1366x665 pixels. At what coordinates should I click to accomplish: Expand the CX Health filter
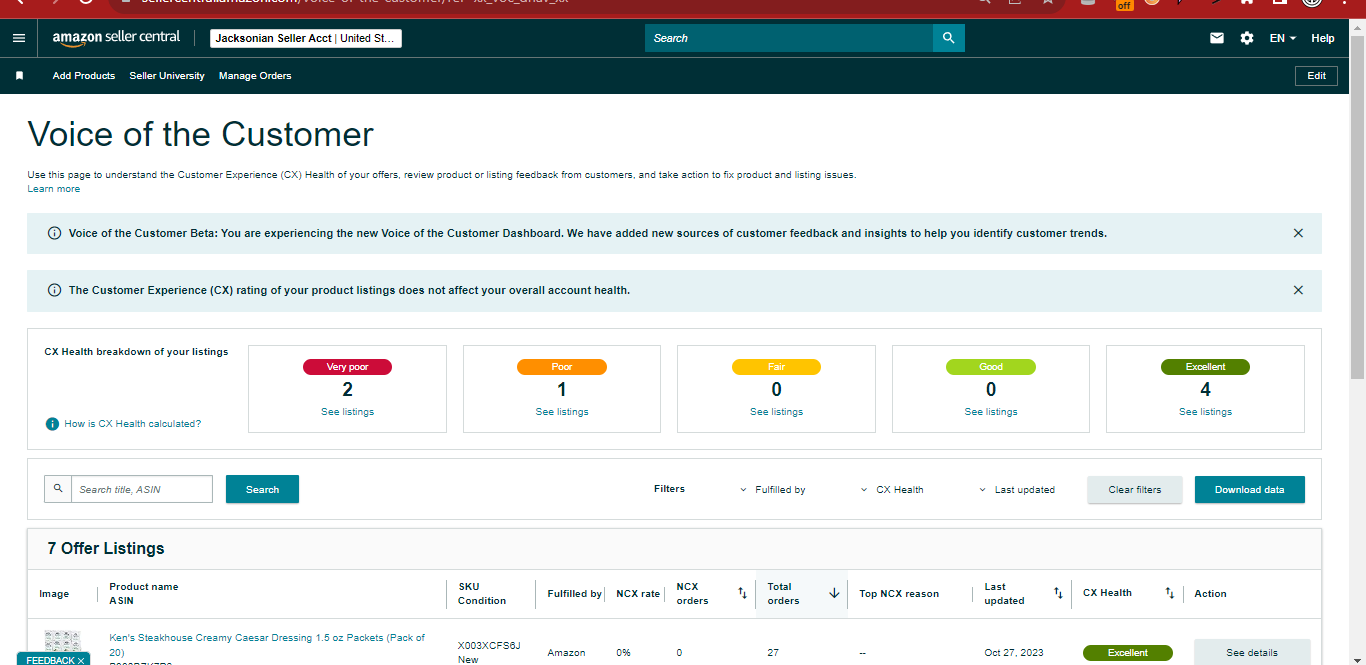892,490
